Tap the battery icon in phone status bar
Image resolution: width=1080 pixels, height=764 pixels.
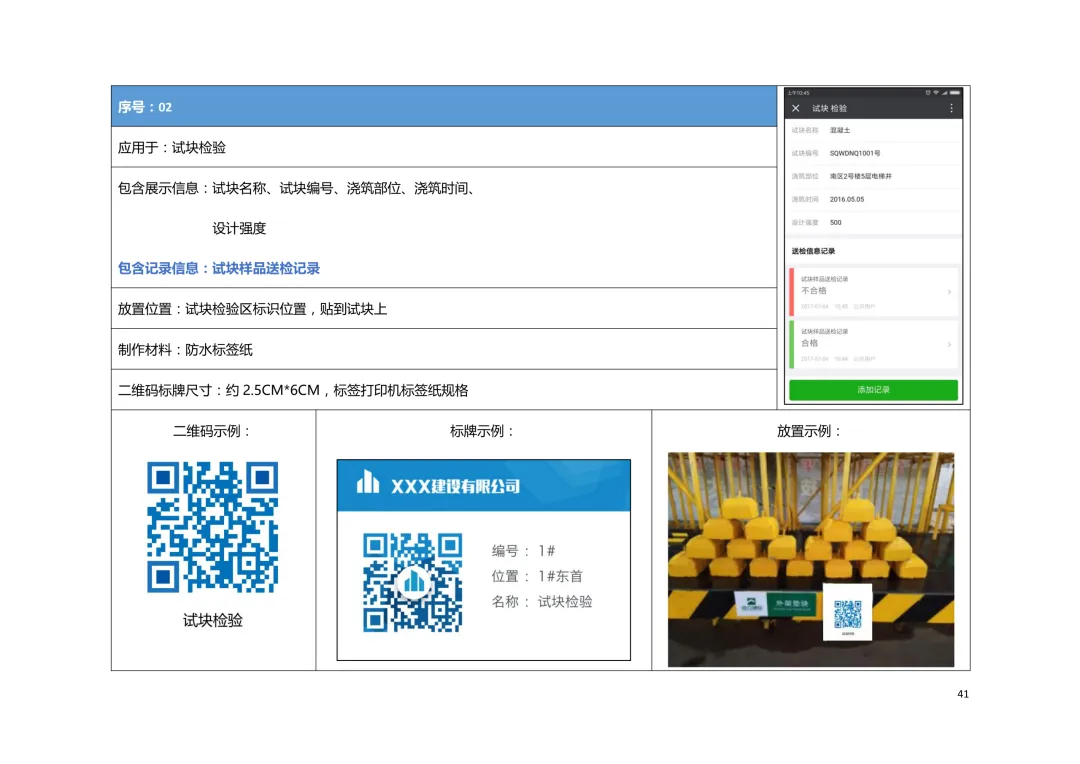pos(954,92)
